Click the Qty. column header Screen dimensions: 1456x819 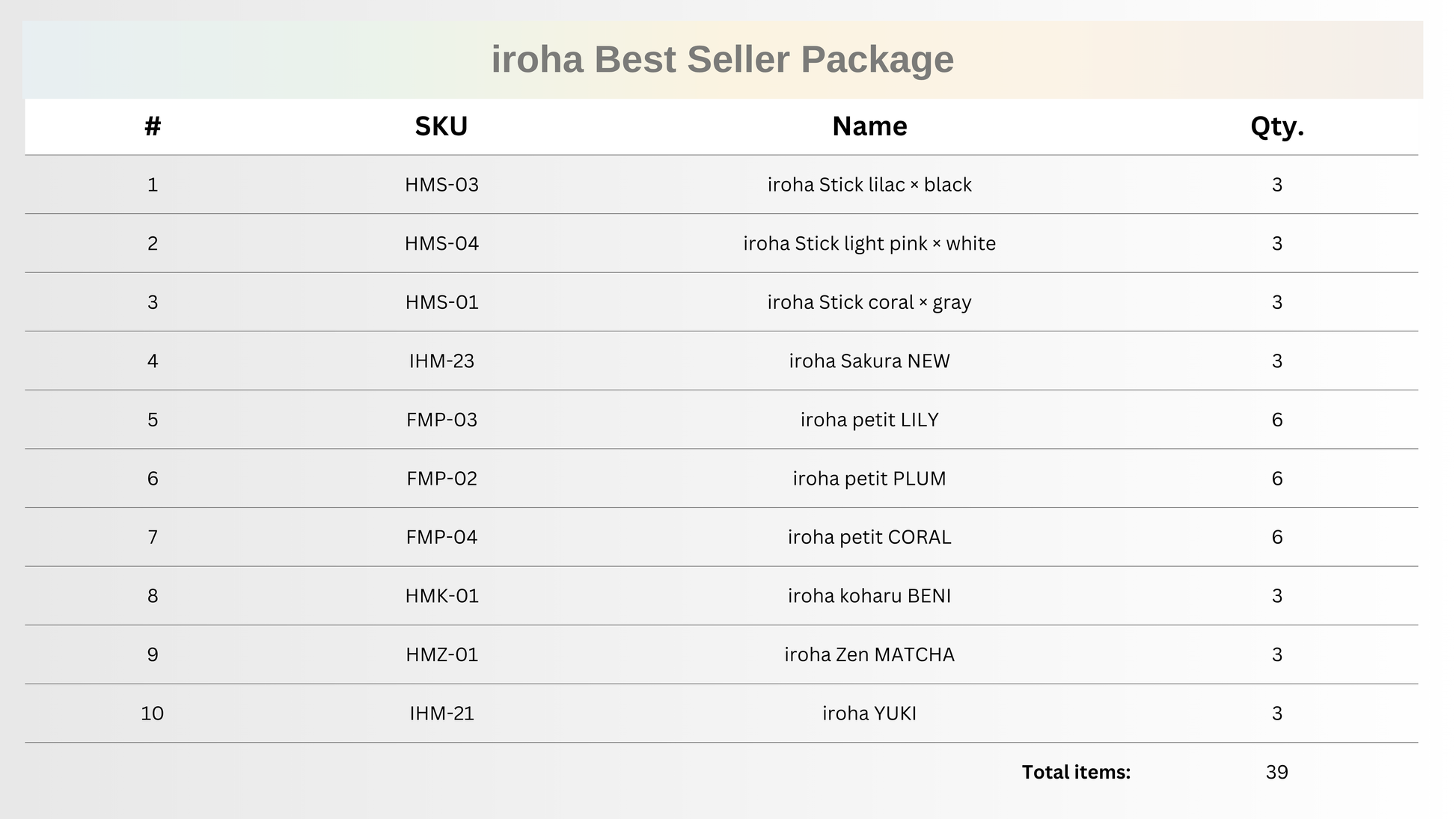pos(1276,126)
